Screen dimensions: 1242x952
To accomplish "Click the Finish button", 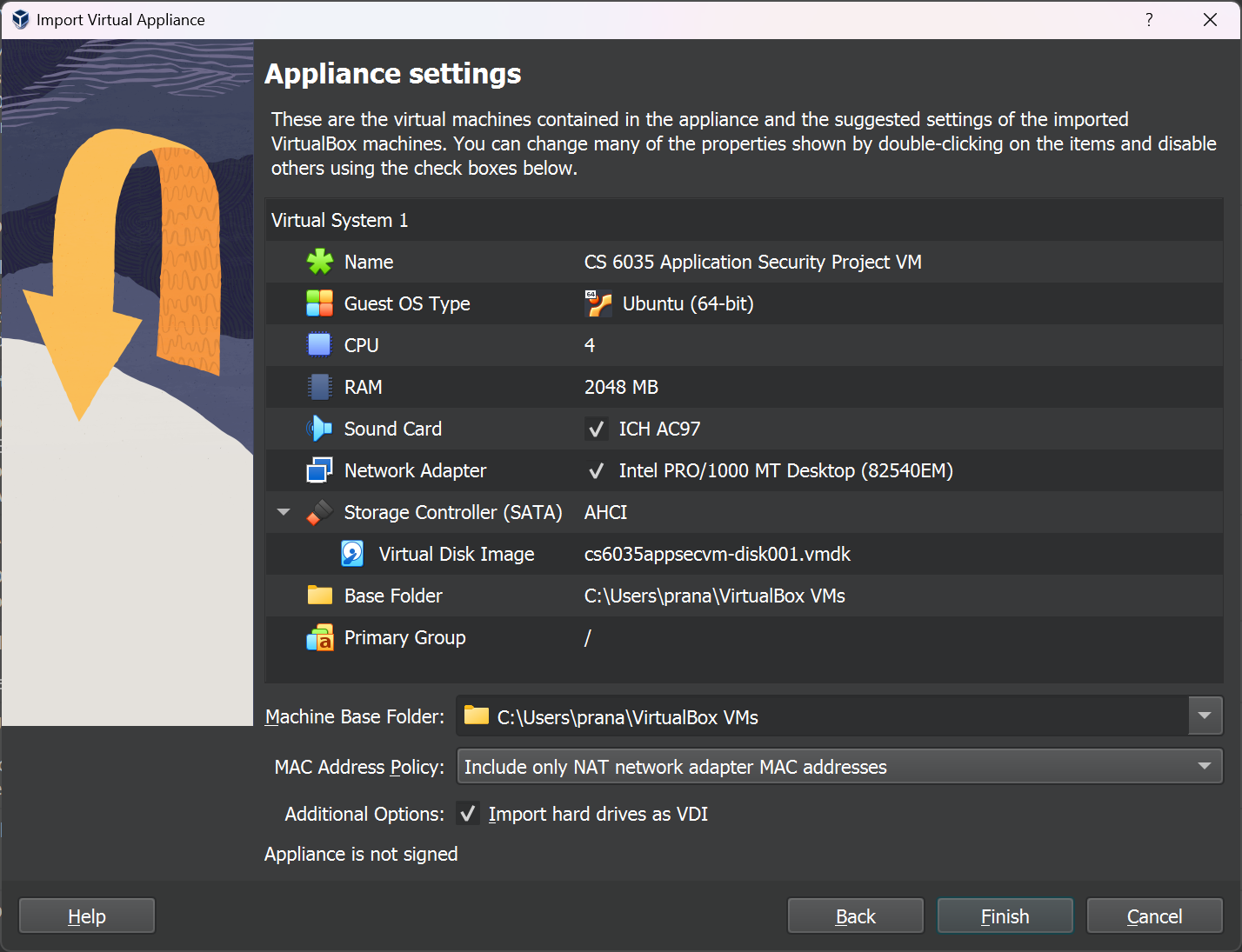I will (1005, 915).
